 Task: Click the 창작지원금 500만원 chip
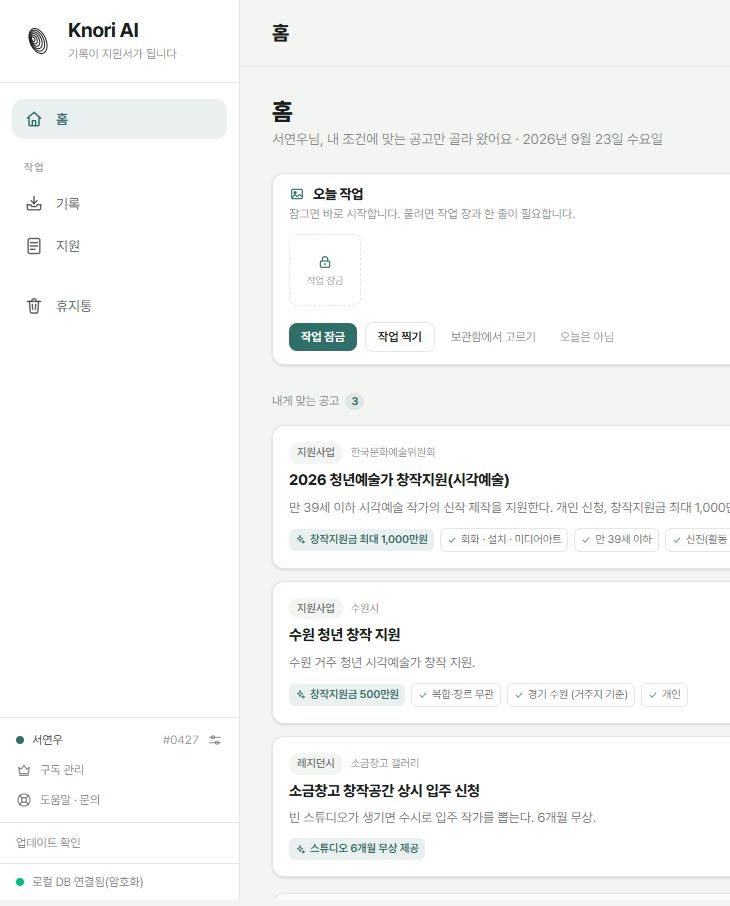tap(347, 695)
